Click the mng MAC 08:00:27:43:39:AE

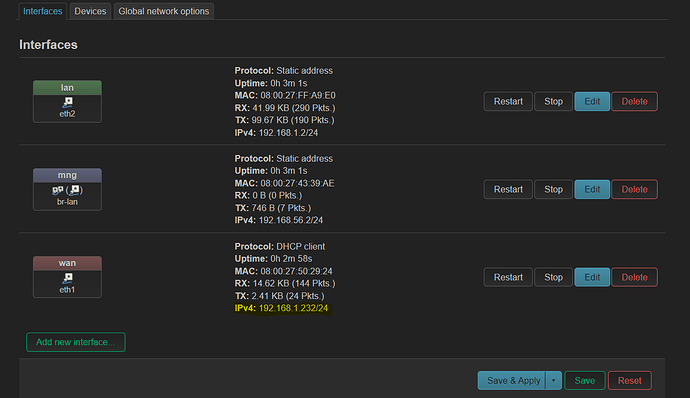coord(297,183)
